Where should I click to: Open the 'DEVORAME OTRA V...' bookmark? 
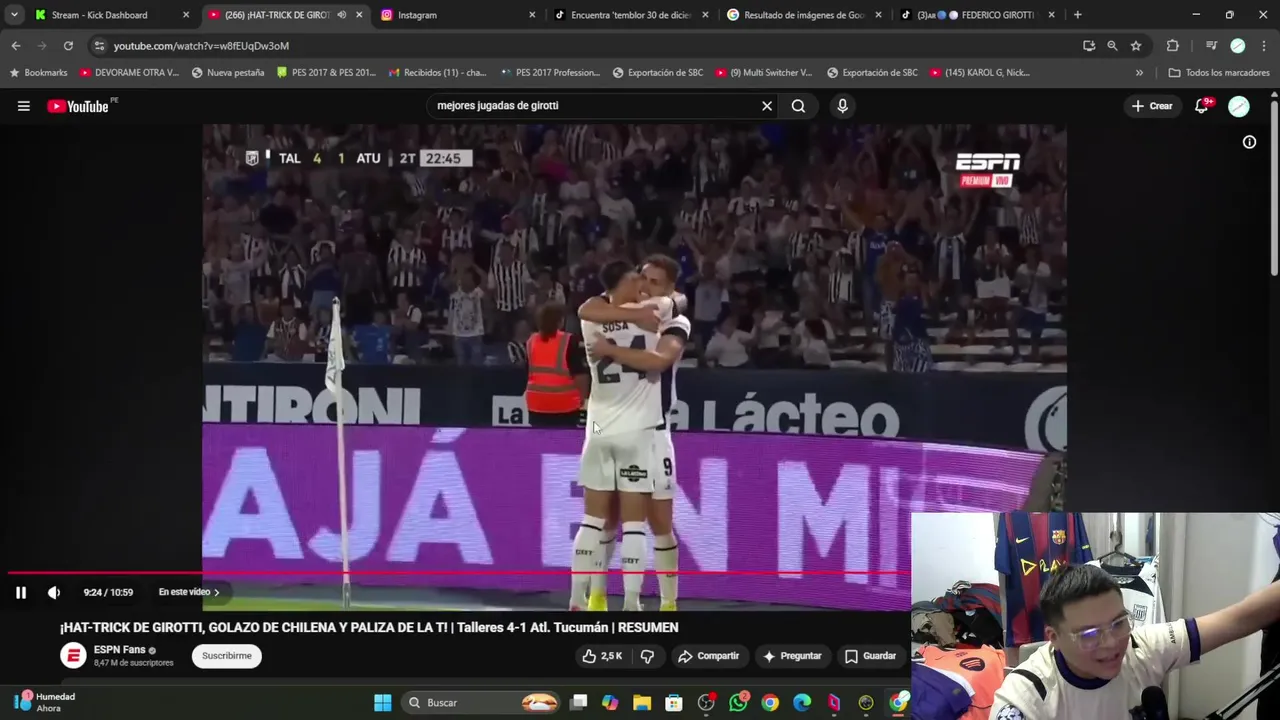[x=129, y=73]
